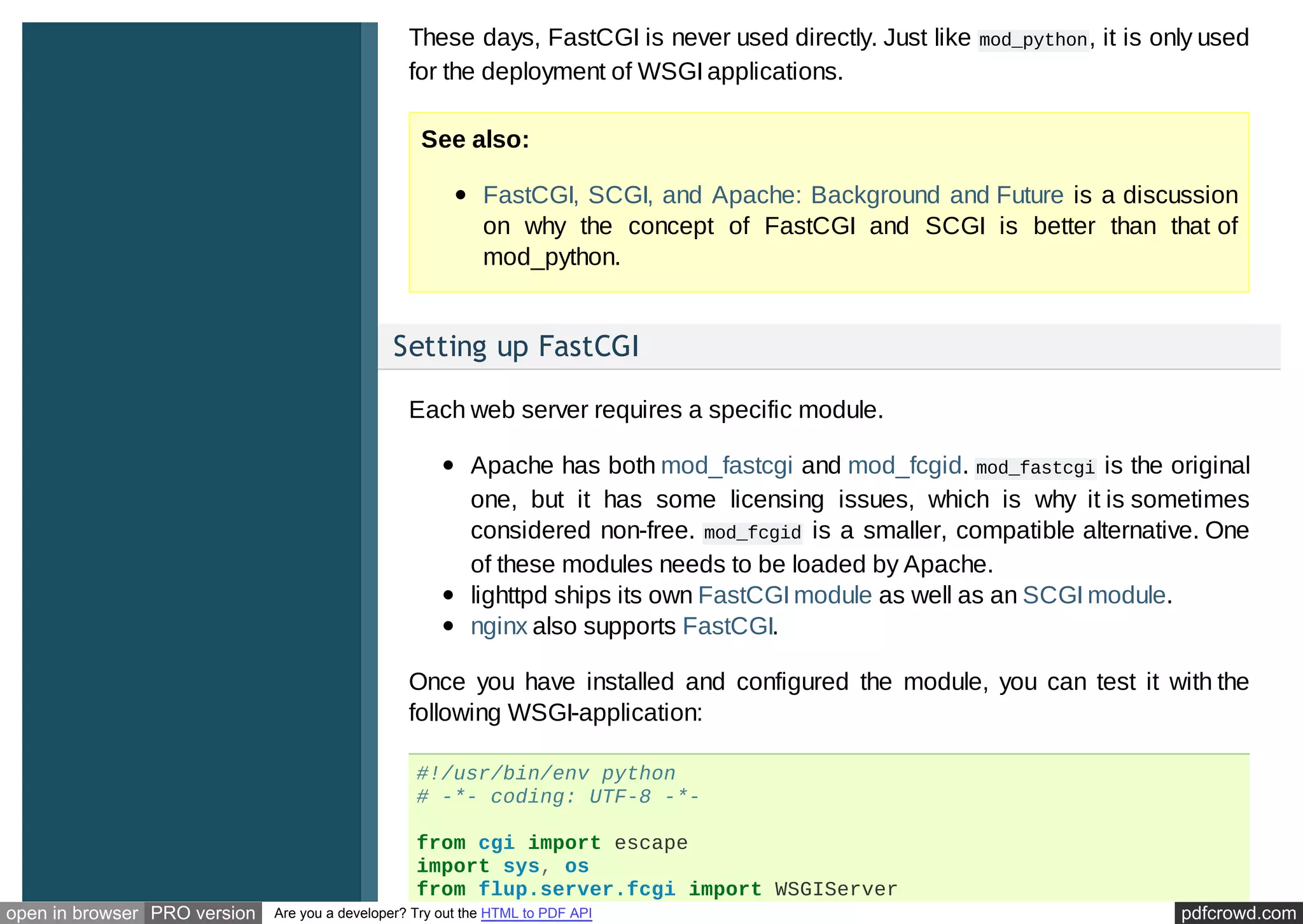Click the See also: label
Viewport: 1303px width, 924px height.
475,139
